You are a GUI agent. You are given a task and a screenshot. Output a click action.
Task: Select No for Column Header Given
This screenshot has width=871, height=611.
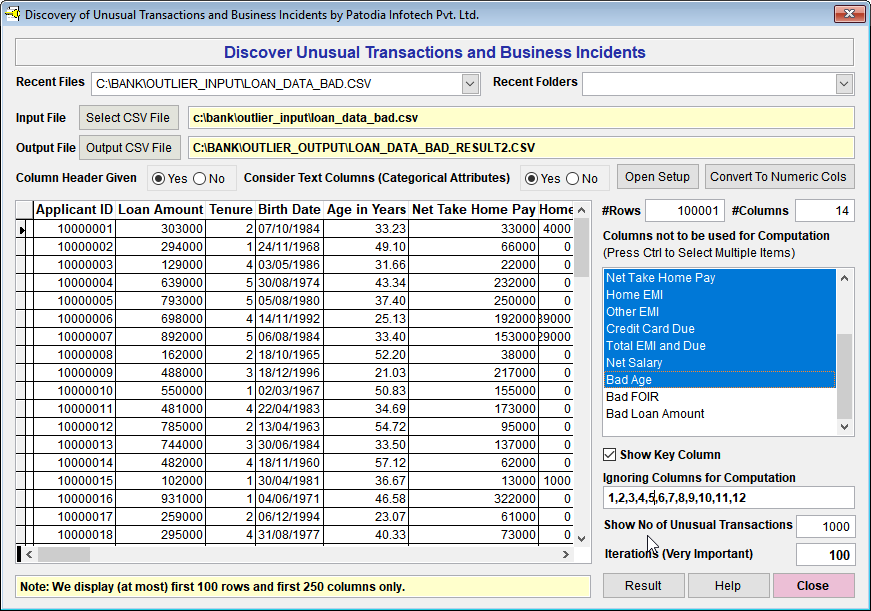[199, 179]
